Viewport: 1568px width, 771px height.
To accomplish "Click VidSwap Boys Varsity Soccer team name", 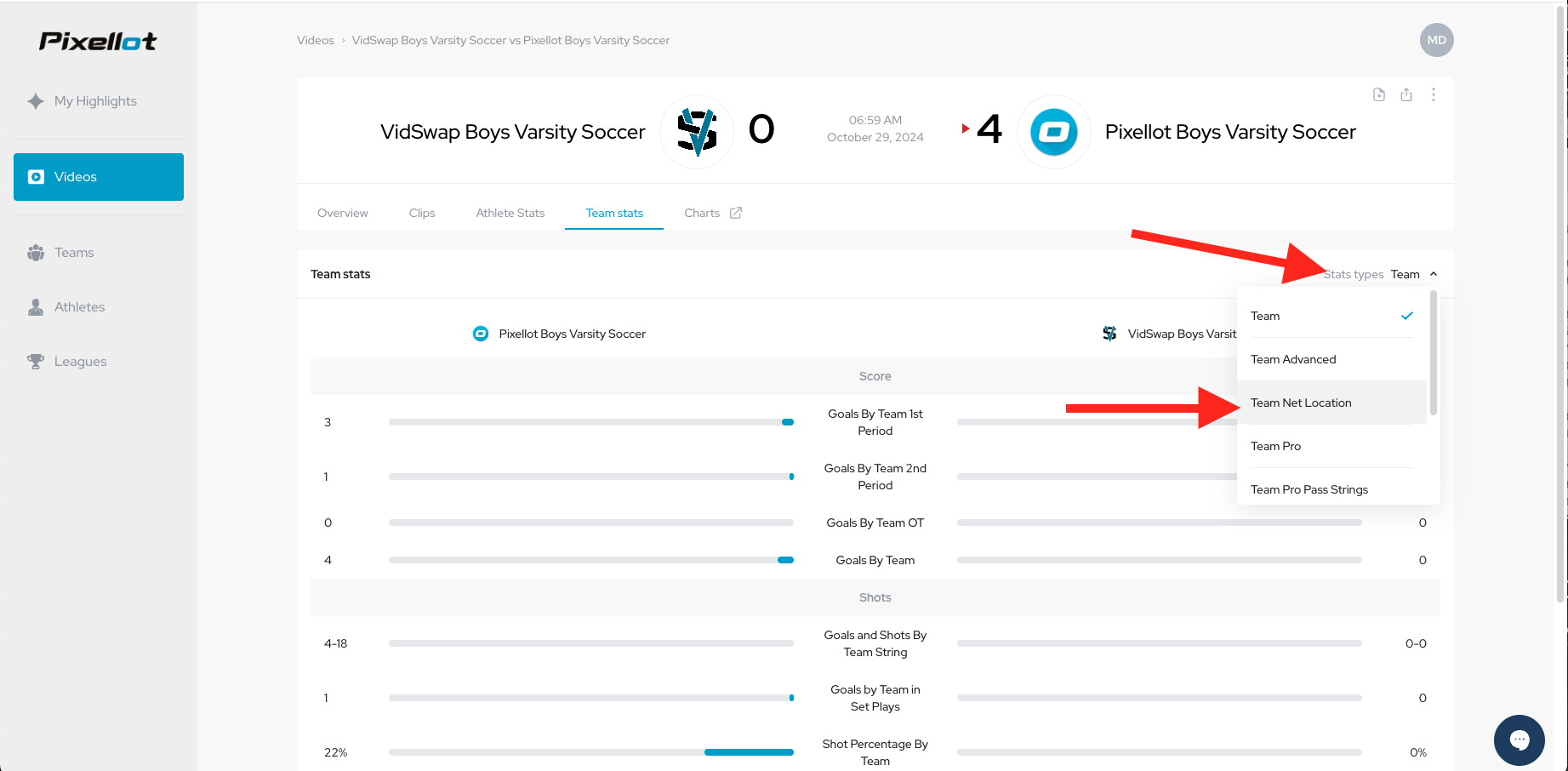I will coord(512,132).
